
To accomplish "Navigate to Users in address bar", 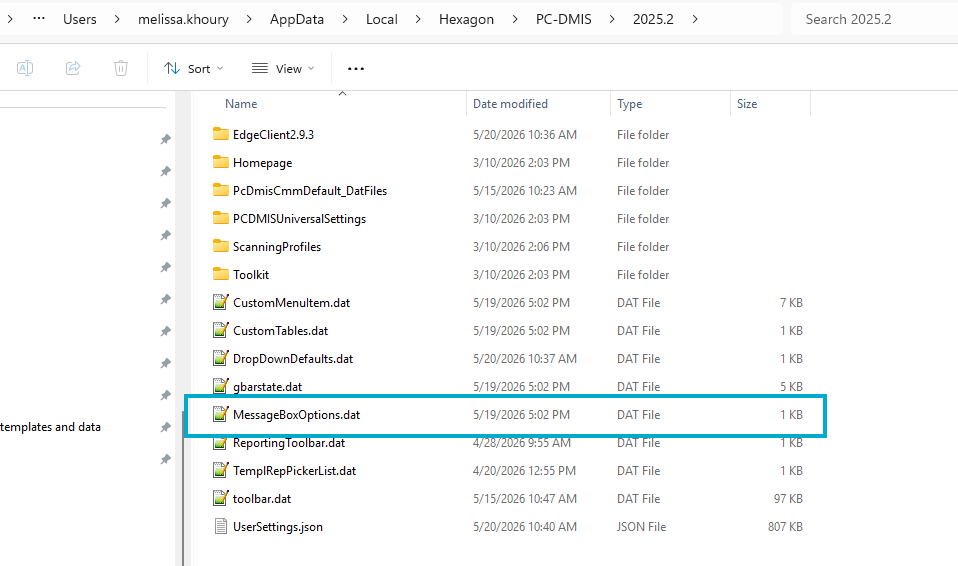I will tap(79, 19).
